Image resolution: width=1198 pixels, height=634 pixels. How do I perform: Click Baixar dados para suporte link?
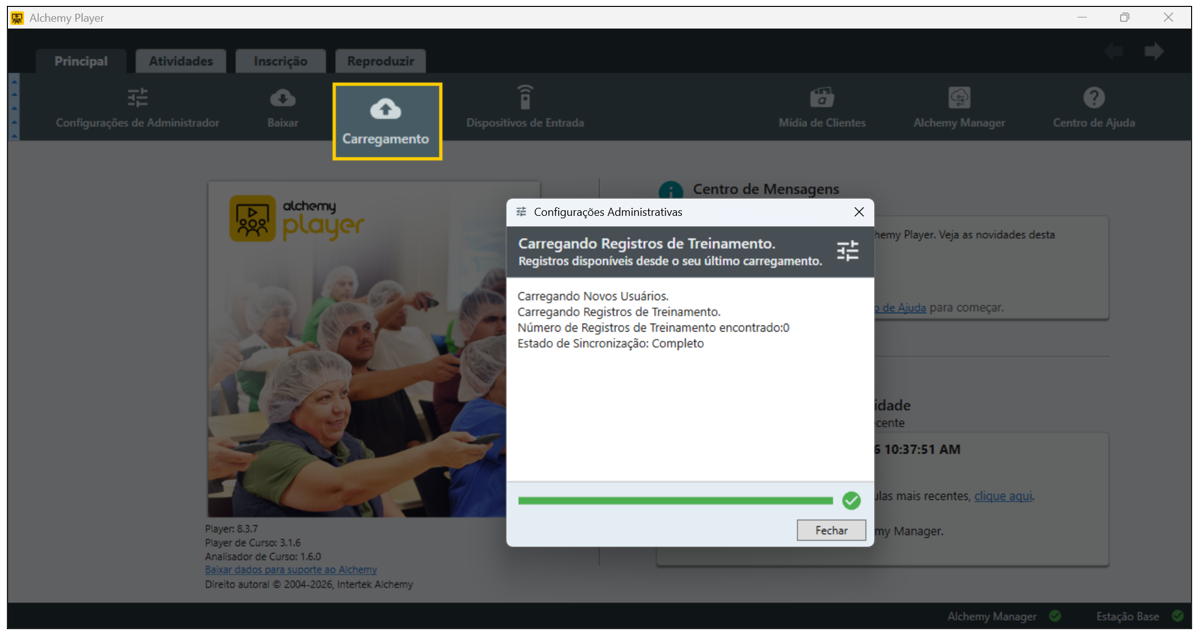coord(291,570)
